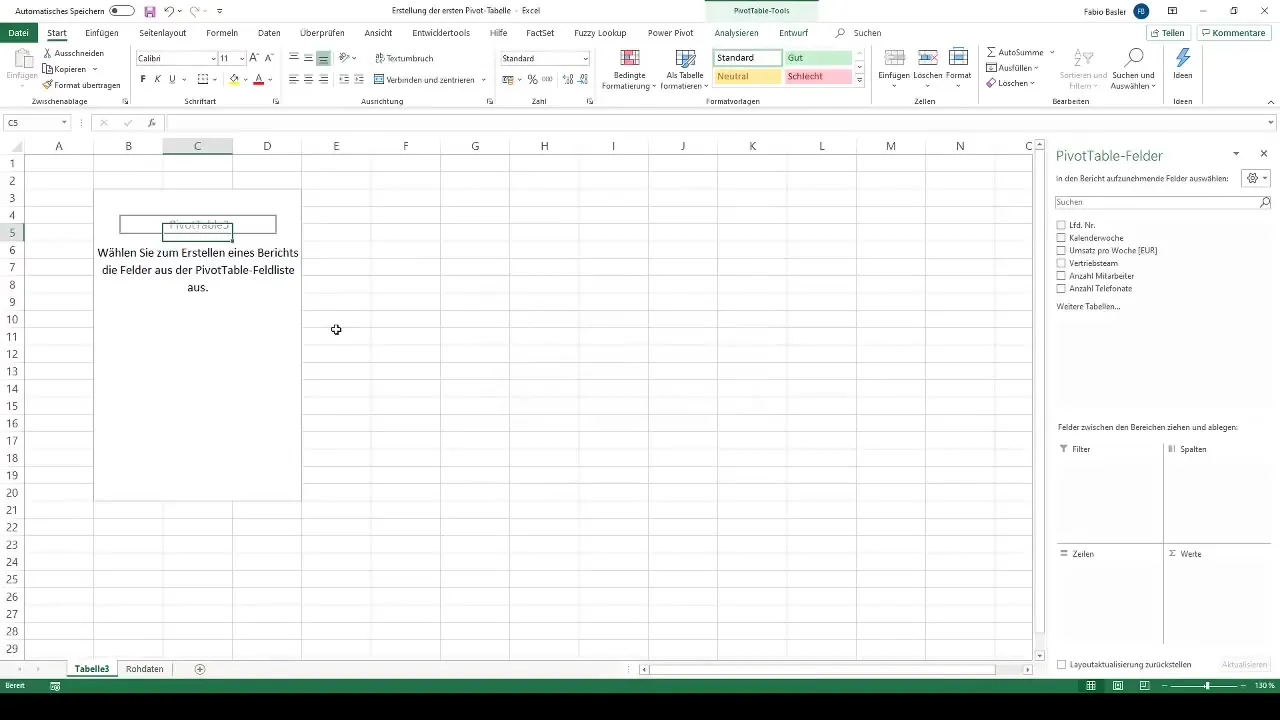Click Format übertragen paintbrush

tap(47, 85)
